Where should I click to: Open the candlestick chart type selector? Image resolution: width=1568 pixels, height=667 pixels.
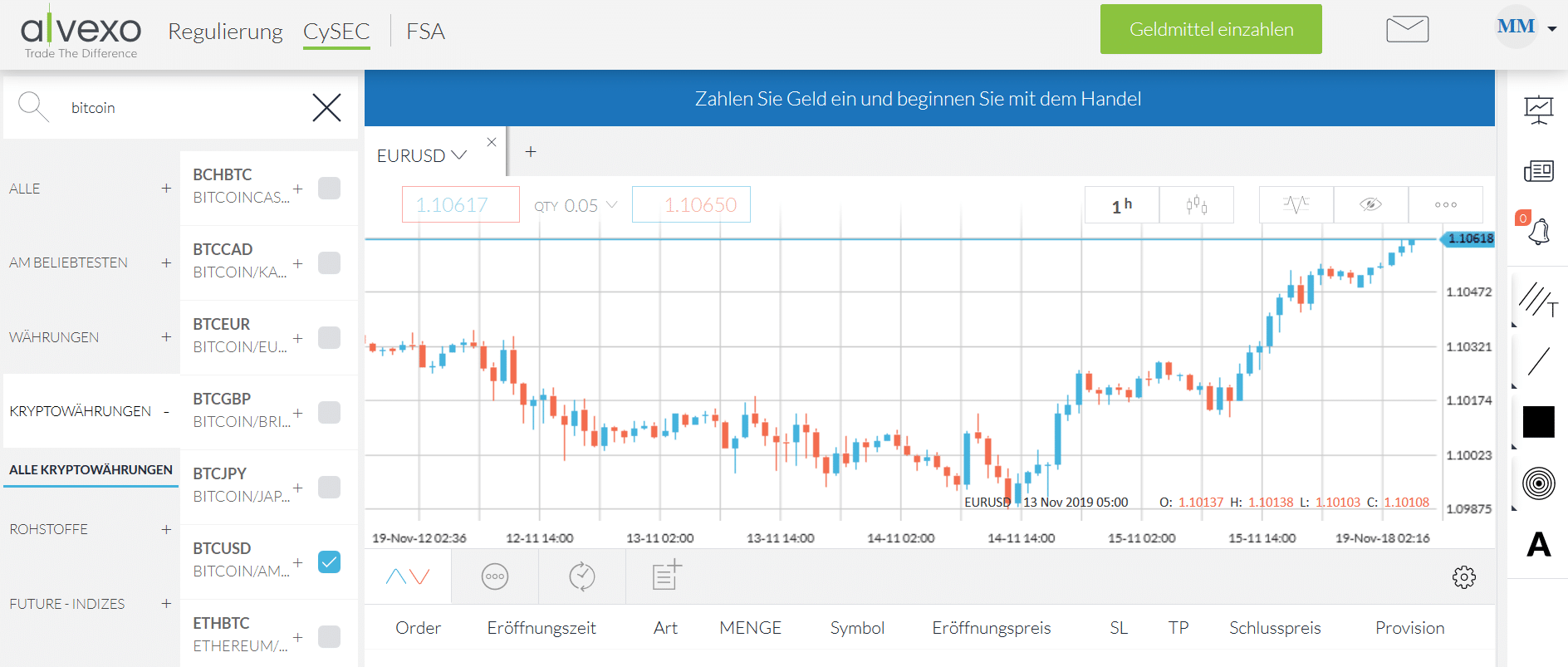pos(1196,205)
